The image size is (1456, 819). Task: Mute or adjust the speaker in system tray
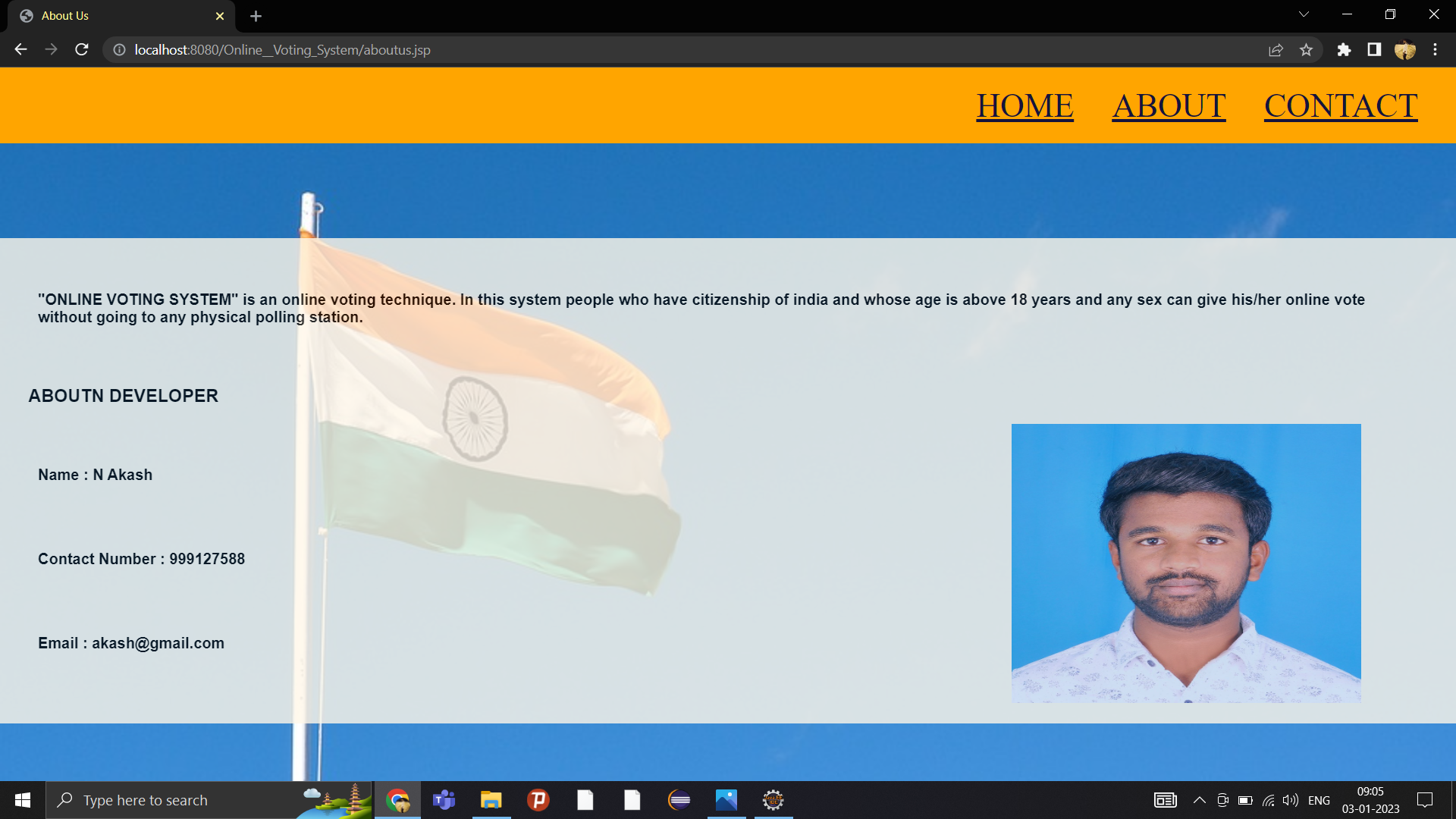point(1290,799)
